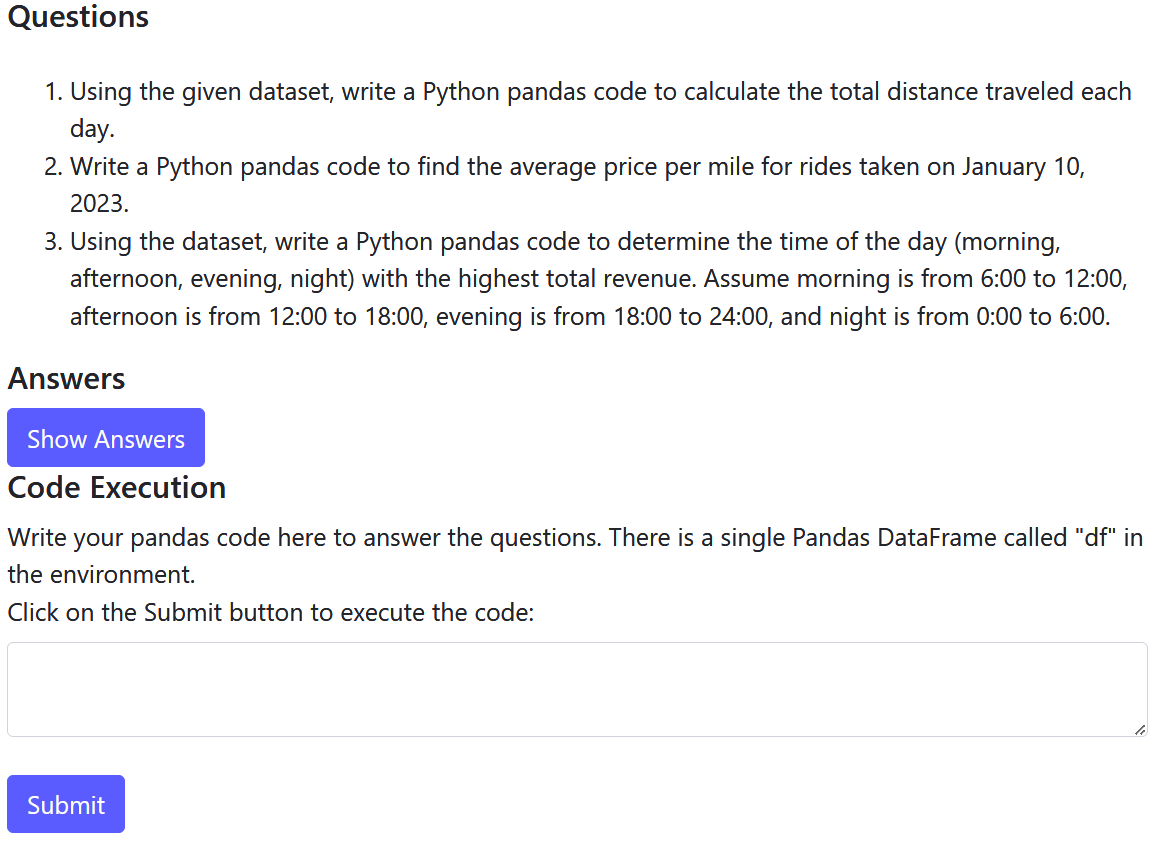Click the "January 10" date text
Screen dimensions: 1159x847
pos(1022,167)
